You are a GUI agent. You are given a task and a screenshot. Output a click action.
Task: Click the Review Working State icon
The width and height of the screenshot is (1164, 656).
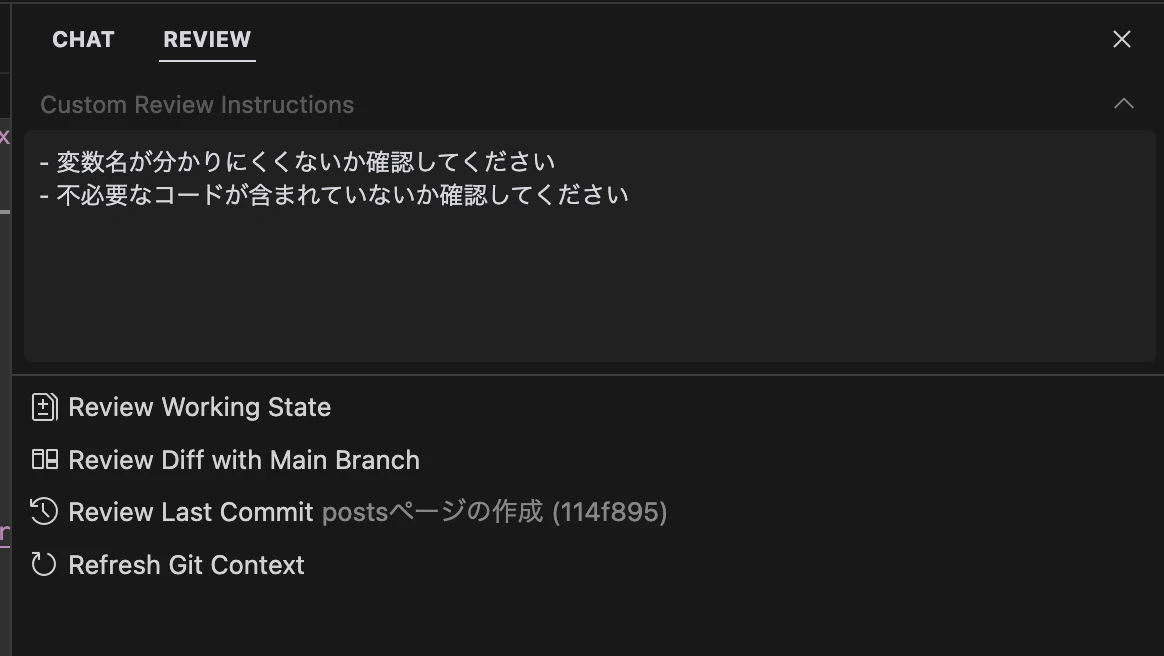[44, 407]
